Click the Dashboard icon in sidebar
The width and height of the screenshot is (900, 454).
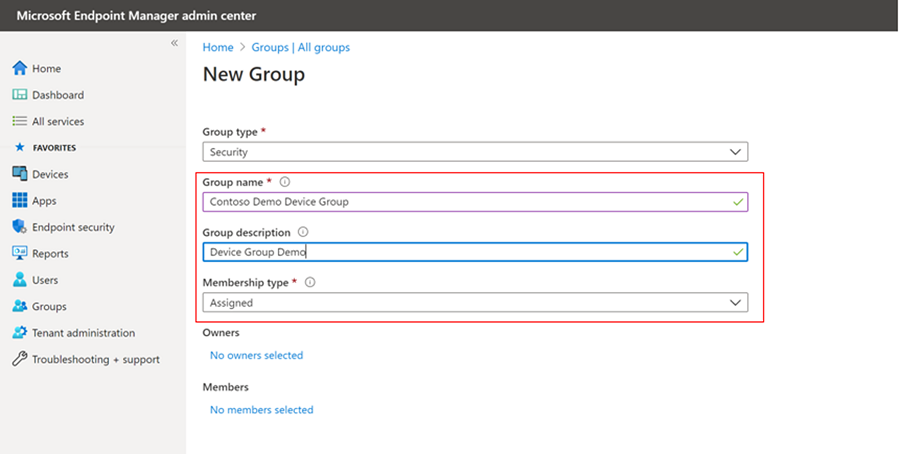coord(20,95)
